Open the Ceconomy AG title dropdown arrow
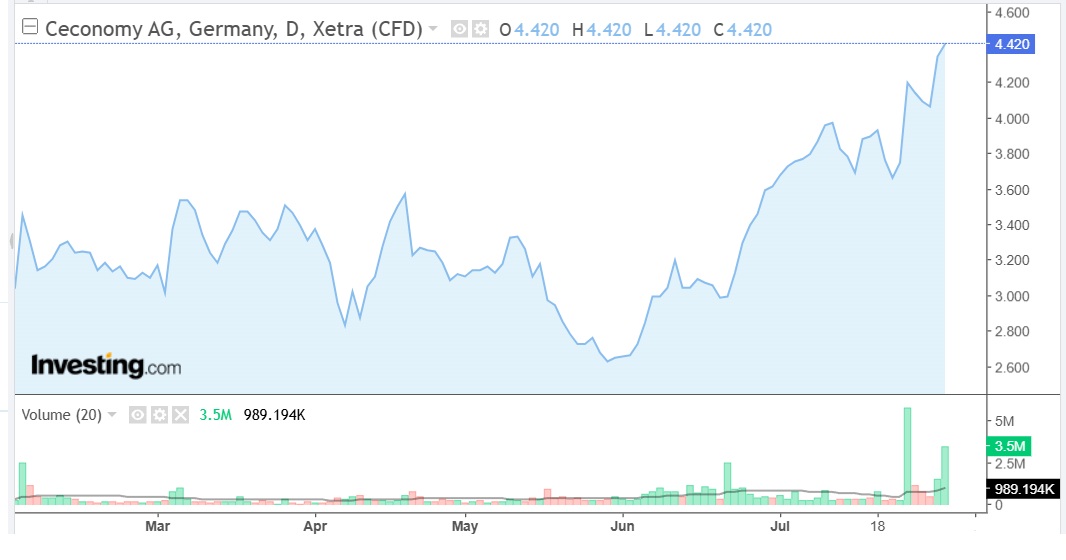This screenshot has height=560, width=1066. [x=433, y=29]
